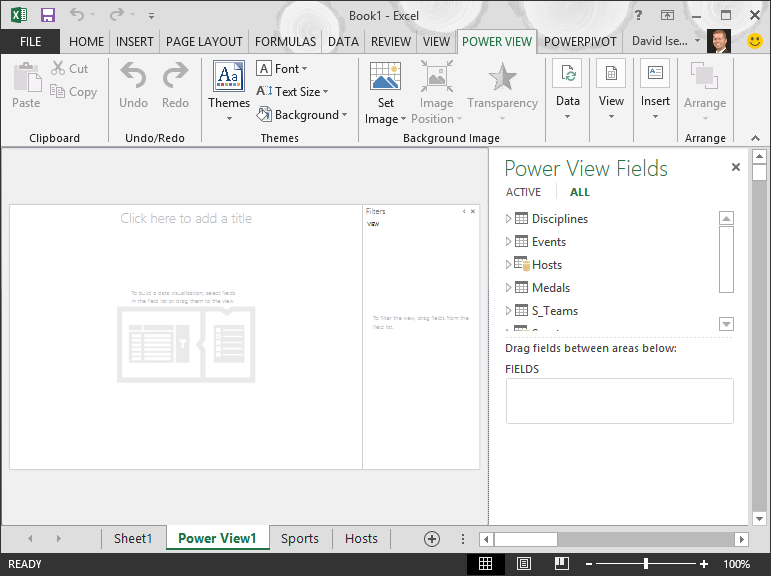Switch to the DATA tab

(343, 42)
